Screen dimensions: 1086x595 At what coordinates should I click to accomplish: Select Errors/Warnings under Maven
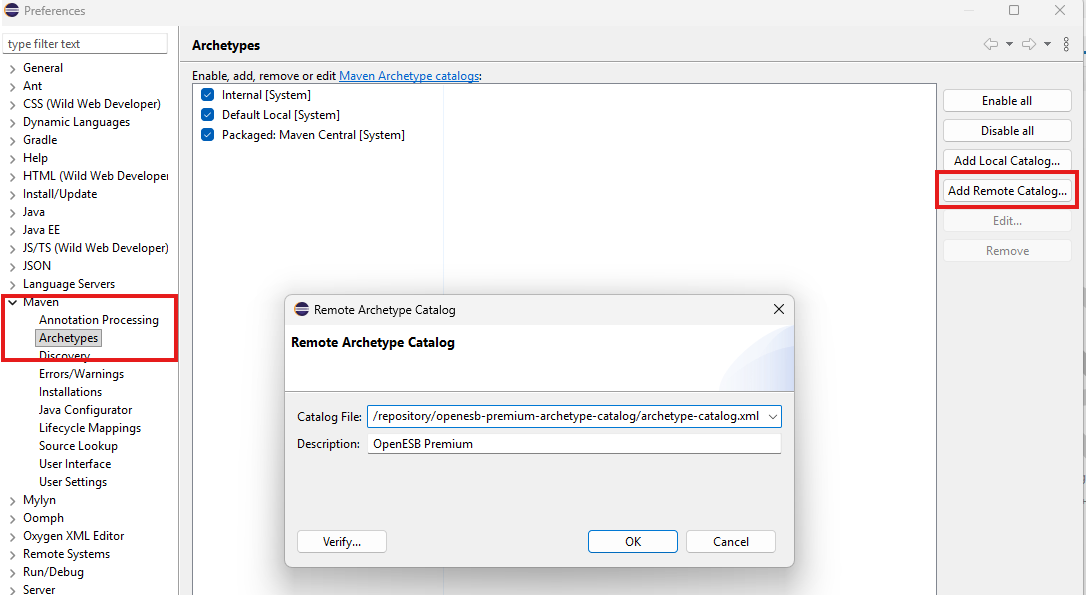(x=81, y=373)
